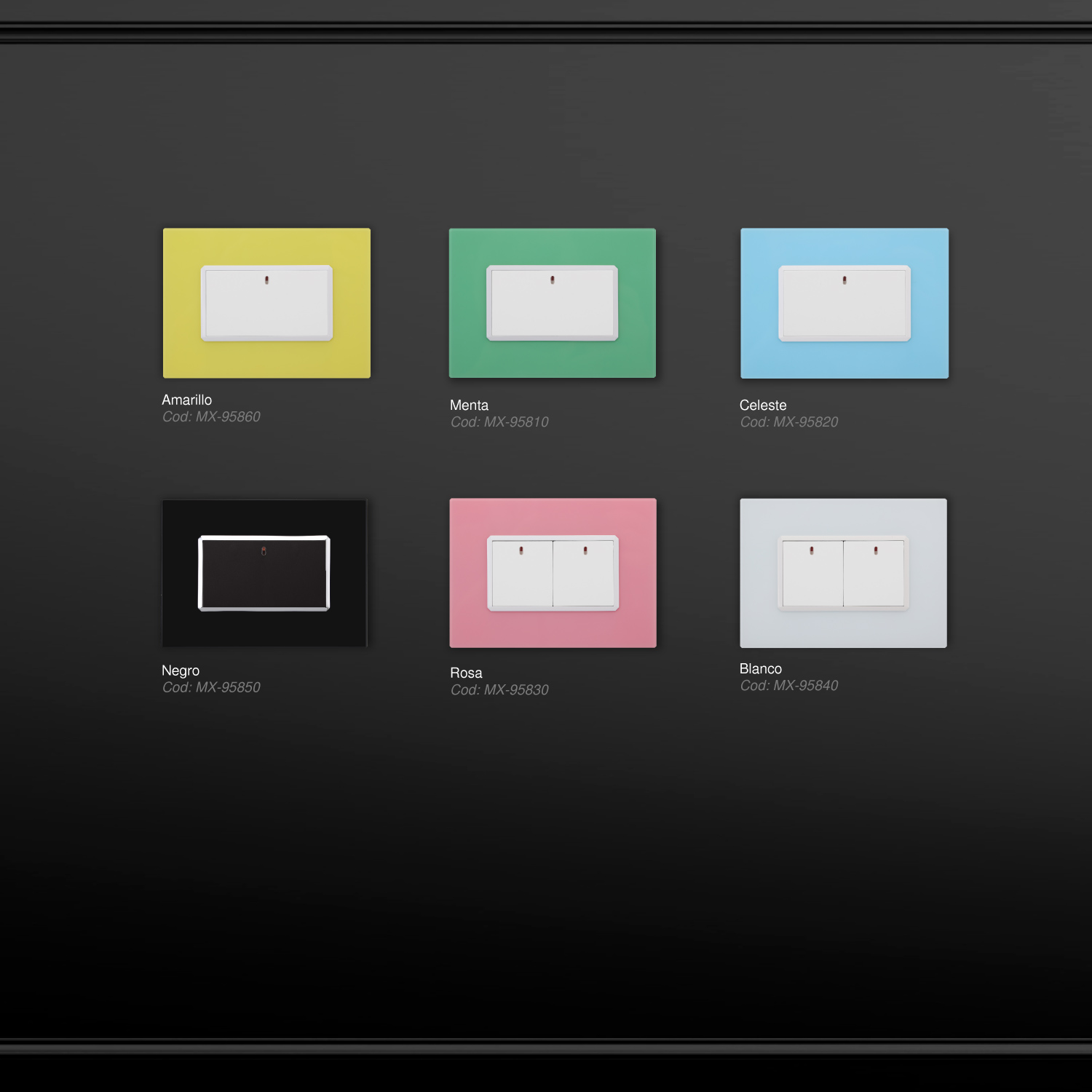Screen dimensions: 1092x1092
Task: Click the Menta product name
Action: pyautogui.click(x=469, y=405)
